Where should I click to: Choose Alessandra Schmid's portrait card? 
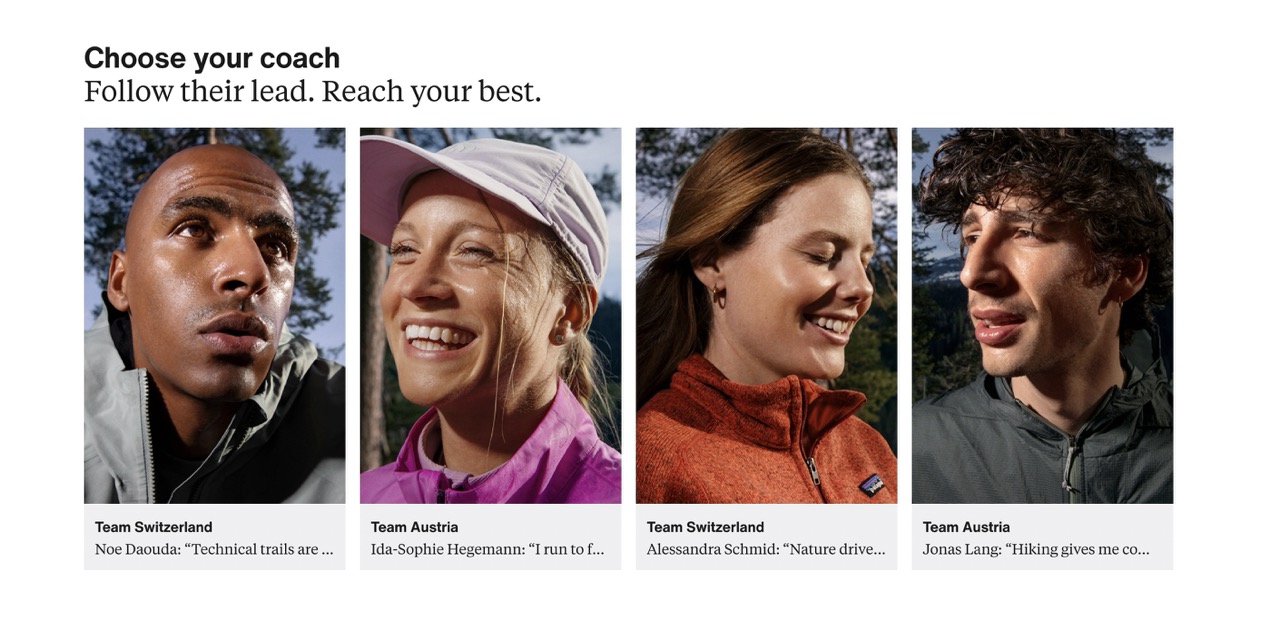pos(766,315)
